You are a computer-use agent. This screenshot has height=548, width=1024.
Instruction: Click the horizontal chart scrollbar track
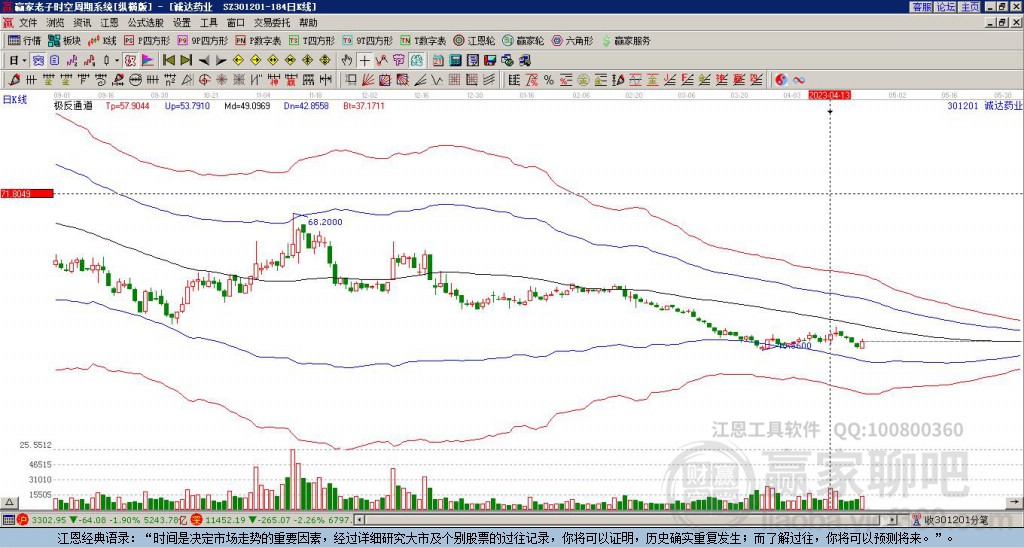626,520
